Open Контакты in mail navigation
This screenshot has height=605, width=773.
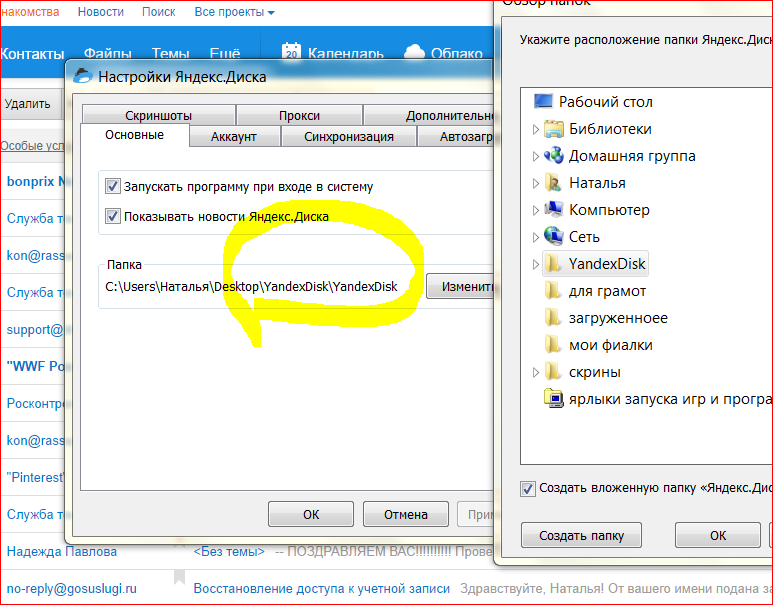[x=32, y=53]
